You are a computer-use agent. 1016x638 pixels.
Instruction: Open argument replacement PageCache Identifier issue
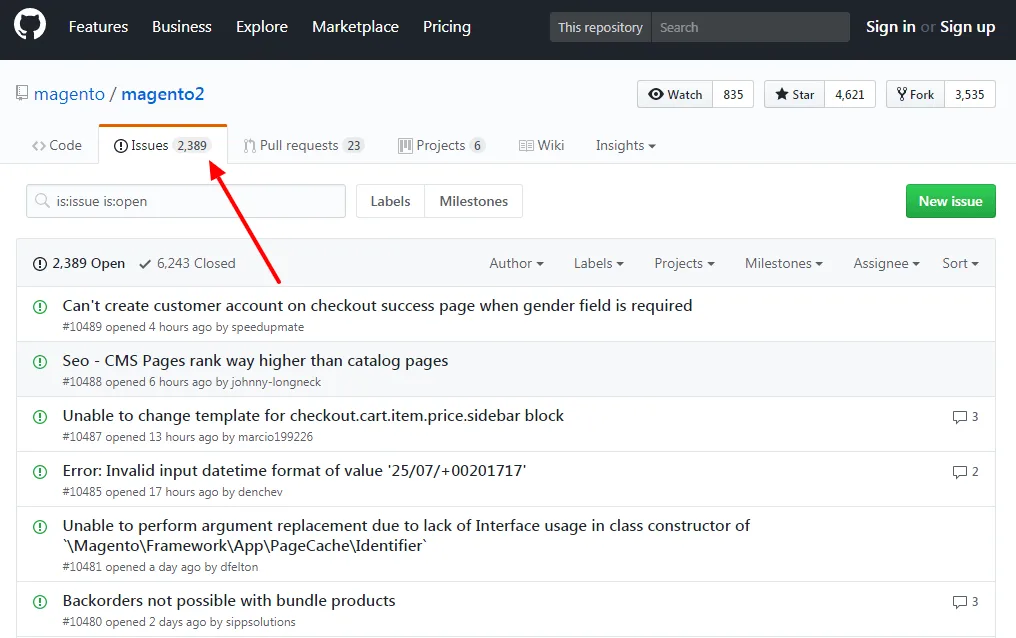406,535
